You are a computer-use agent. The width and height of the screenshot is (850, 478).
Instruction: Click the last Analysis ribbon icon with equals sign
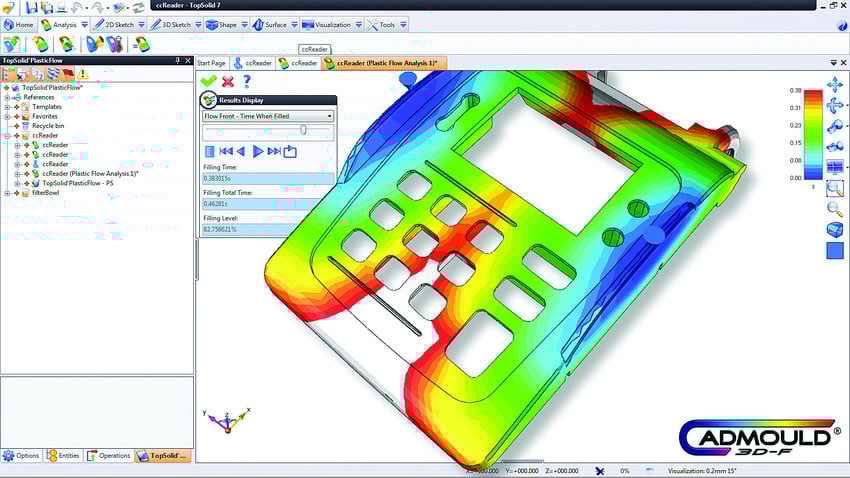141,44
